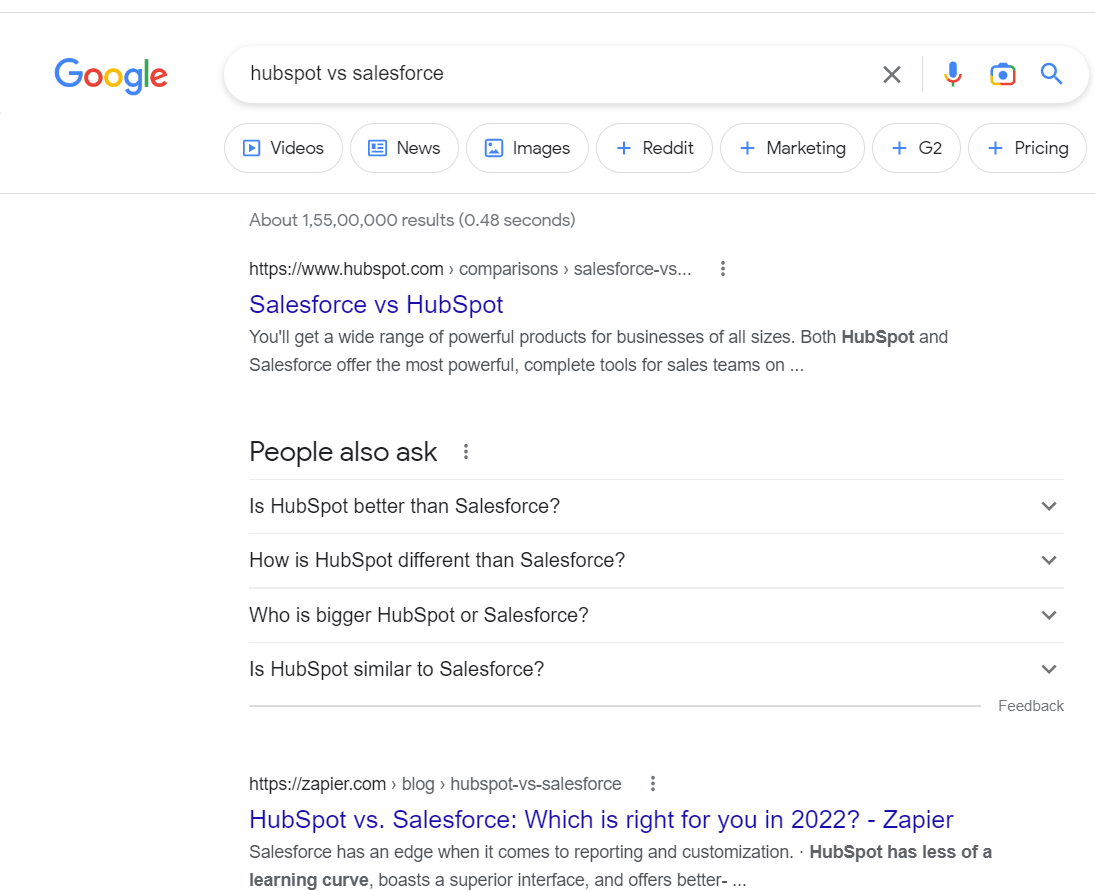This screenshot has height=891, width=1095.
Task: Expand 'Is HubSpot better than Salesforce?'
Action: pos(1049,506)
